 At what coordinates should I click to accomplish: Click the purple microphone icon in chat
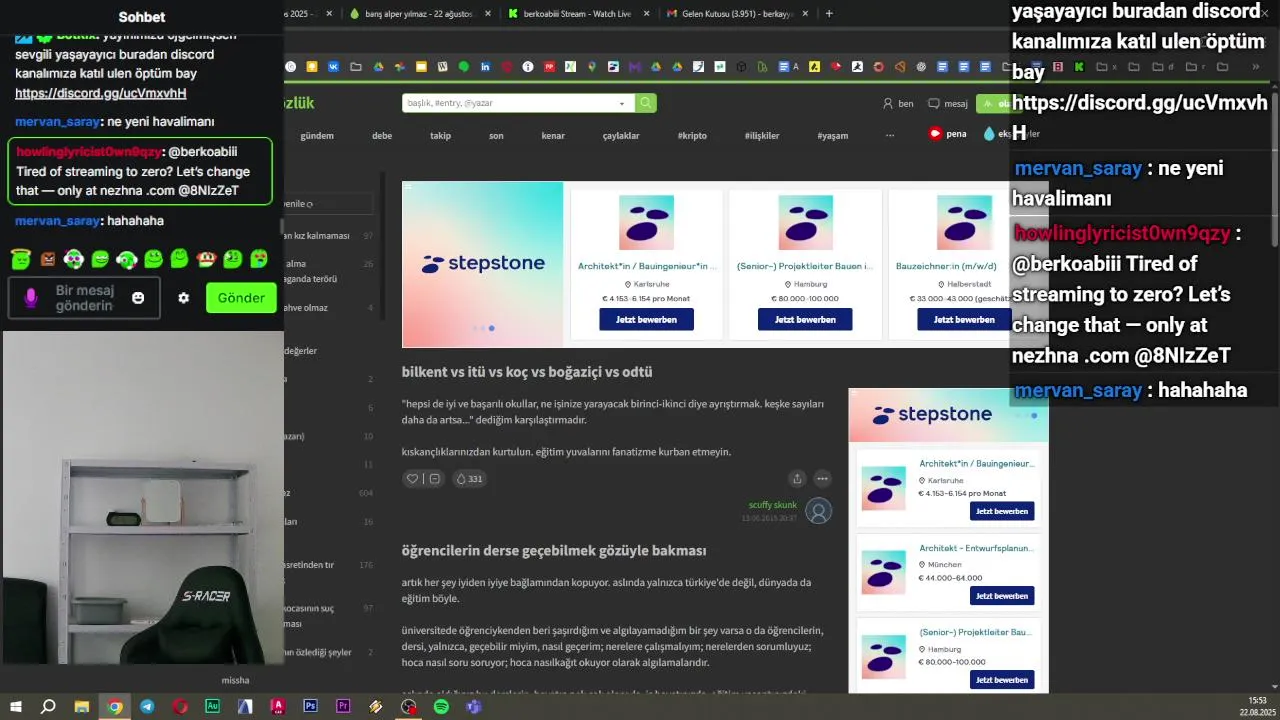tap(31, 298)
